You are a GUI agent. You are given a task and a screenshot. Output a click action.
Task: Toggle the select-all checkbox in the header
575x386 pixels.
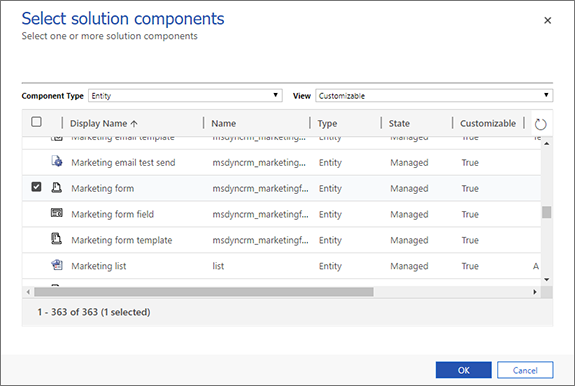pos(36,122)
